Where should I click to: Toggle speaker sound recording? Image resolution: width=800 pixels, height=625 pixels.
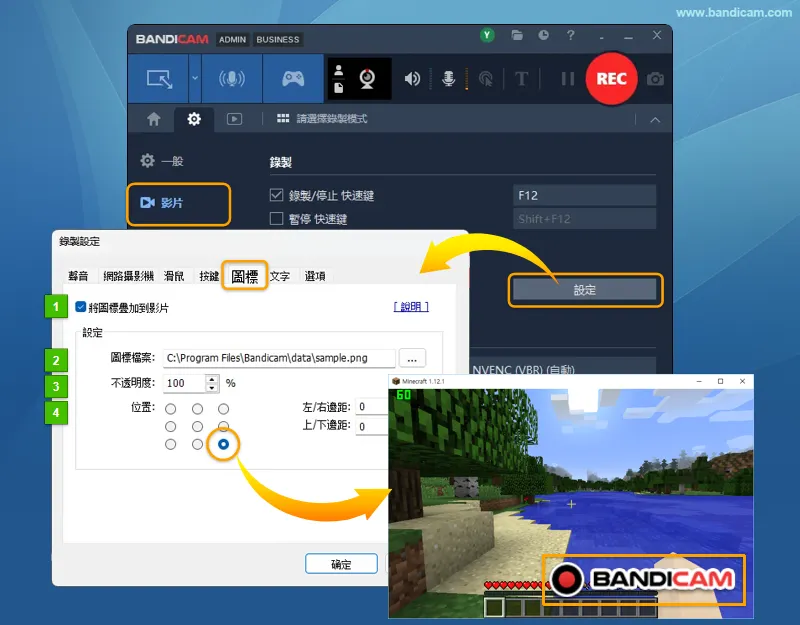point(412,79)
